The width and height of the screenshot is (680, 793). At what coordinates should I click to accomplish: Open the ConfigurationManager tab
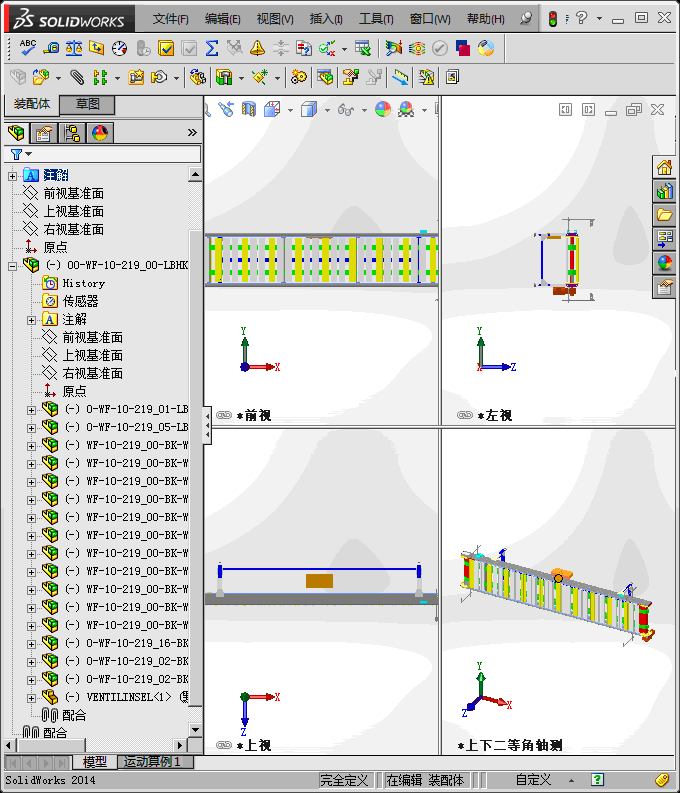(72, 133)
